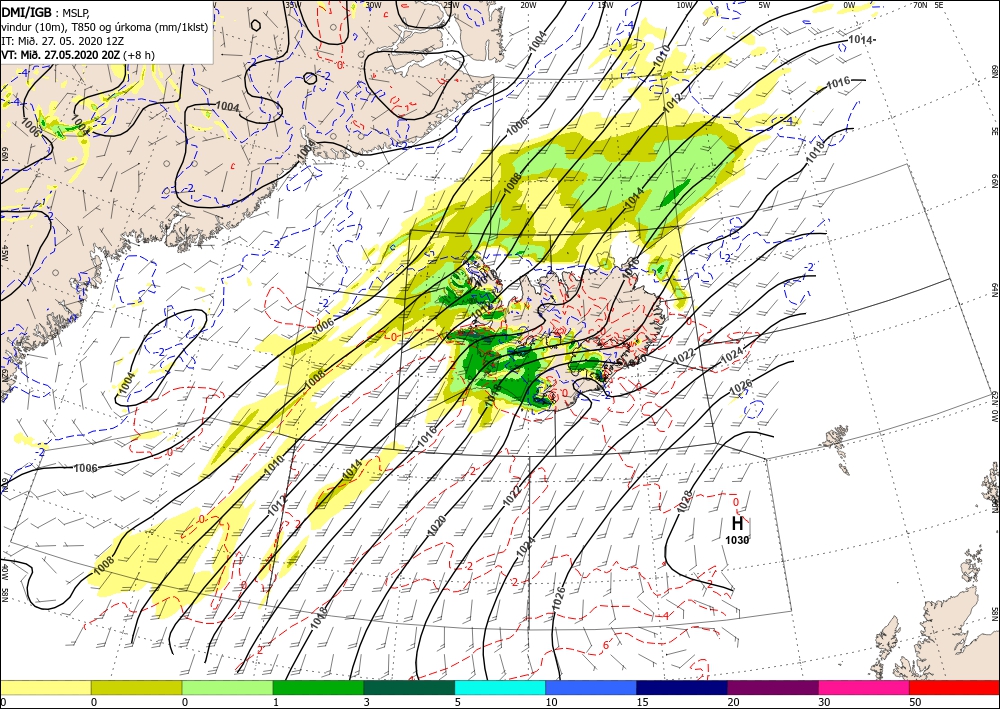Screen dimensions: 1000x709
Task: Click the pink 30 mm legend swatch
Action: [864, 687]
